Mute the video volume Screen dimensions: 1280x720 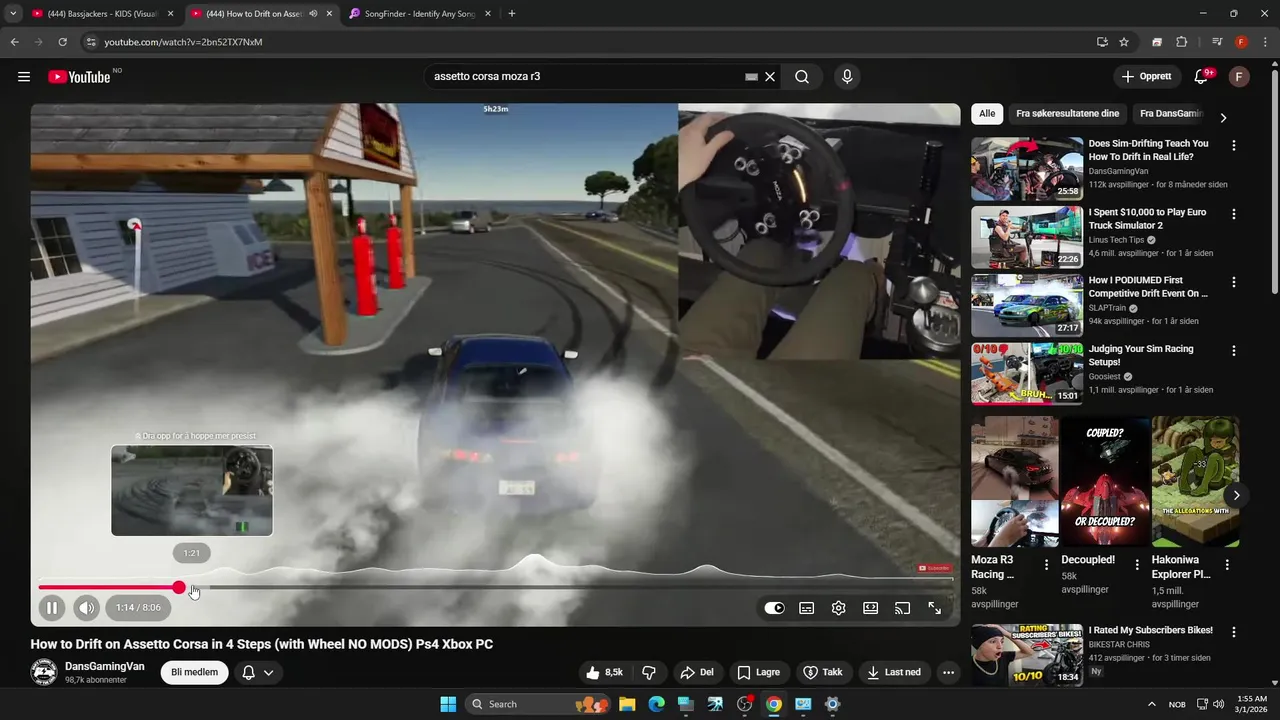coord(87,607)
